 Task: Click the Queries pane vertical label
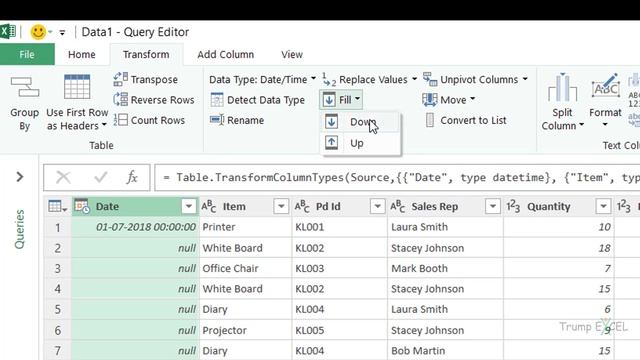20,229
